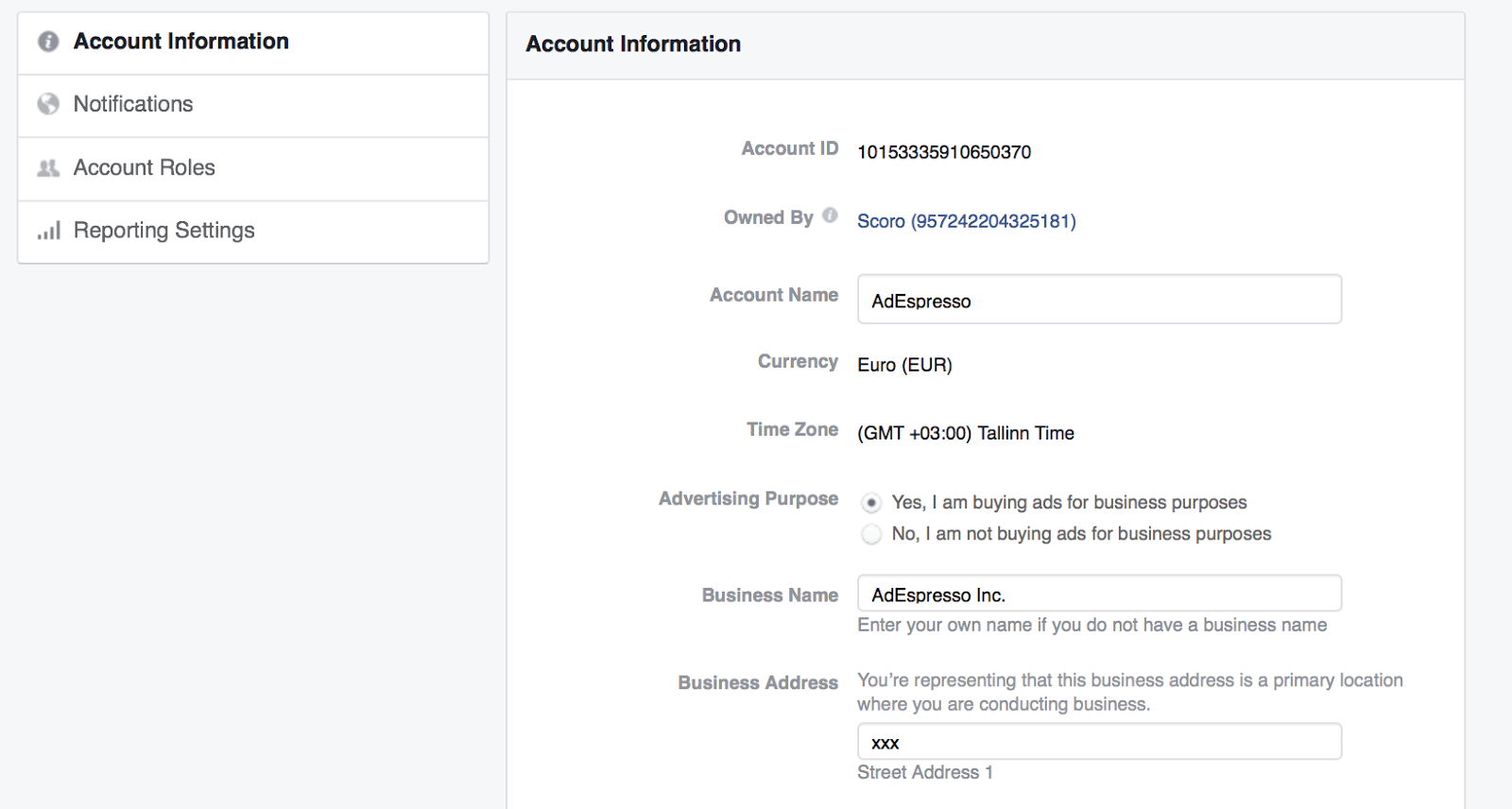
Task: Open the Notifications section
Action: click(x=253, y=106)
